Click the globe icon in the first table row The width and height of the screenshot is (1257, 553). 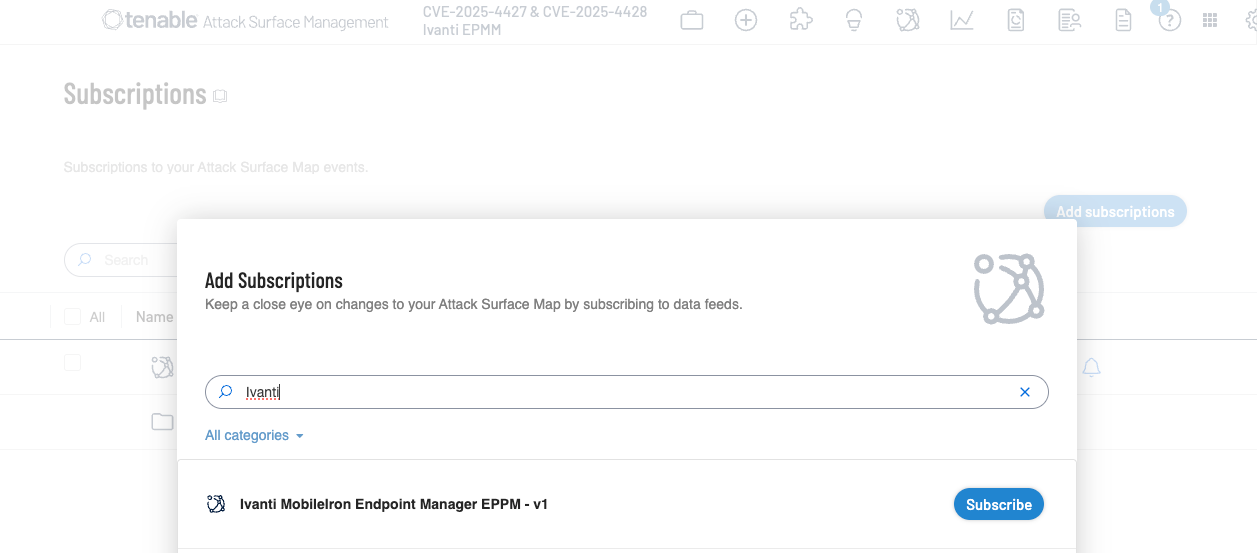click(162, 367)
